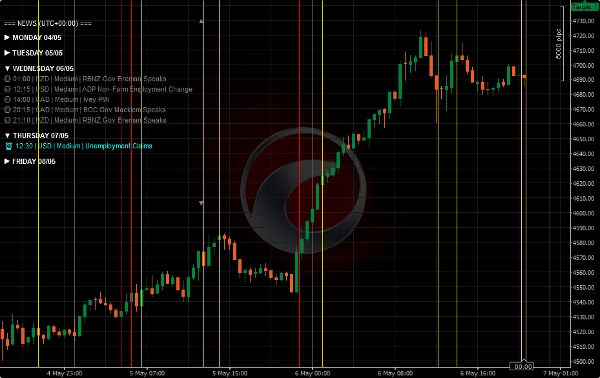Click the downward triangle marker at 4610 level
The image size is (600, 378).
(x=201, y=203)
